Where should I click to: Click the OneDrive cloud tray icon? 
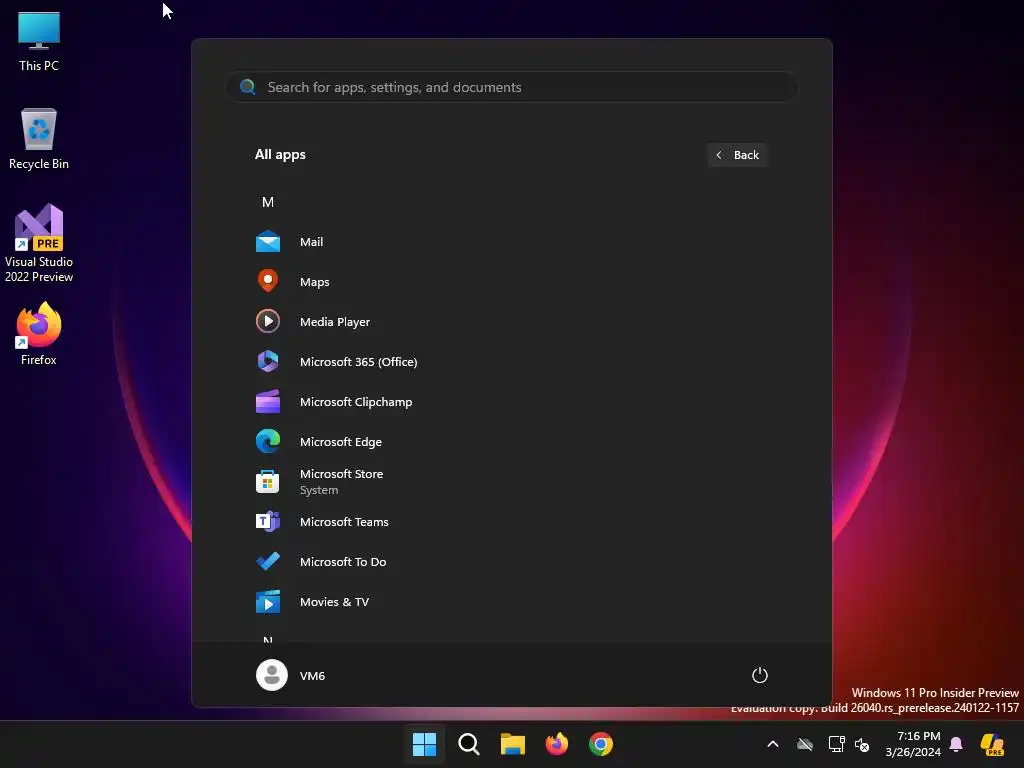[x=805, y=744]
